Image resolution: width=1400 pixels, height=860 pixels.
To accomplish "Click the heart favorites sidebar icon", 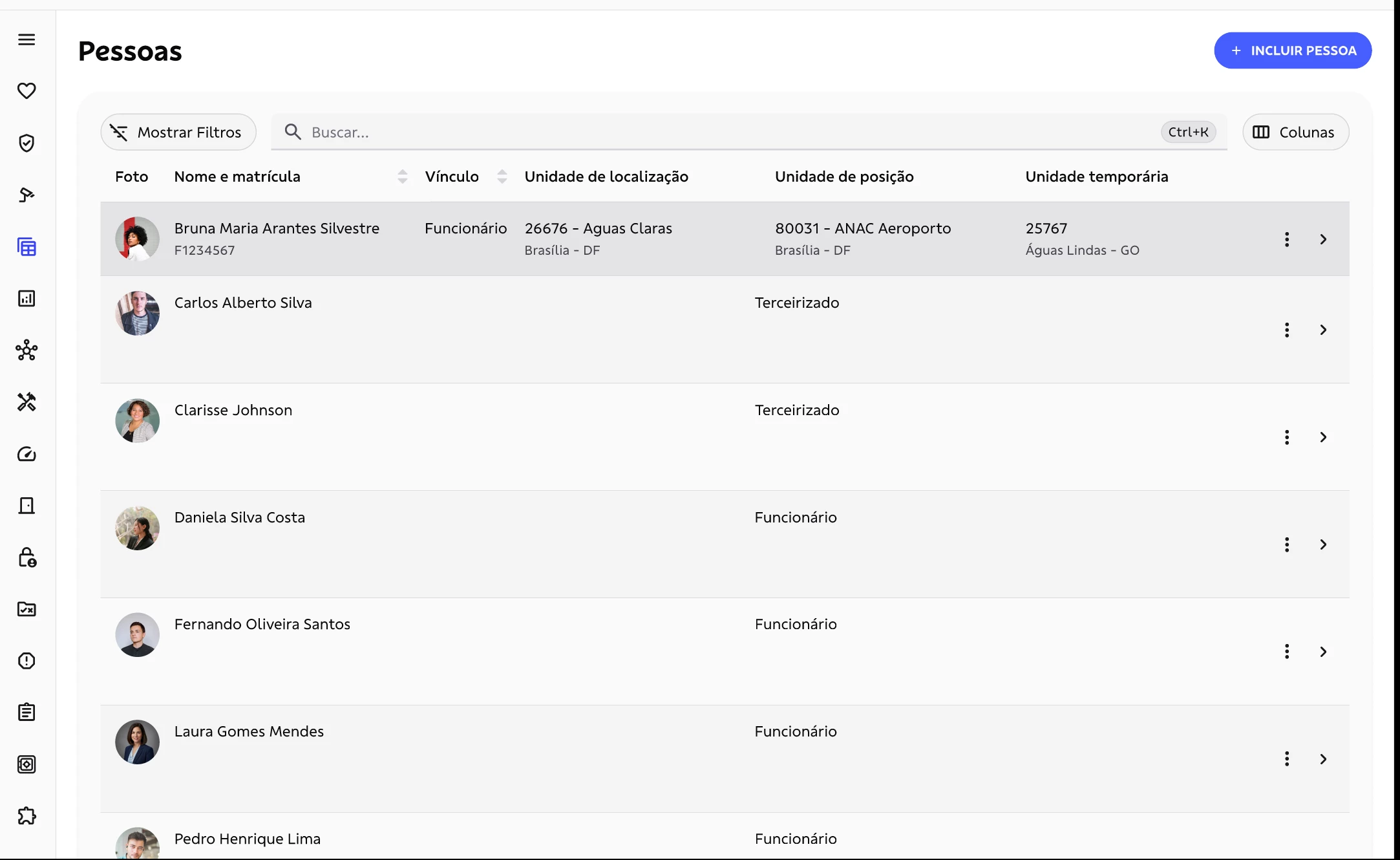I will pyautogui.click(x=27, y=91).
